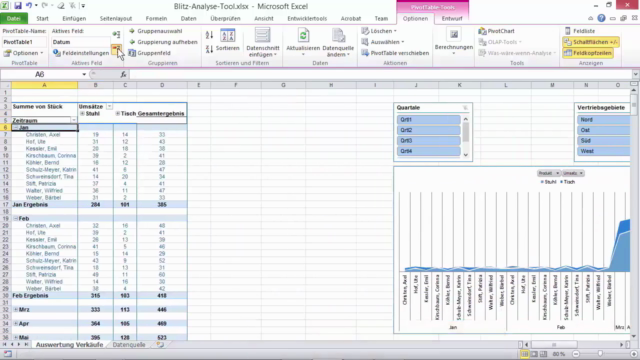Image resolution: width=640 pixels, height=360 pixels.
Task: Collapse the Feb group
Action: tap(16, 219)
